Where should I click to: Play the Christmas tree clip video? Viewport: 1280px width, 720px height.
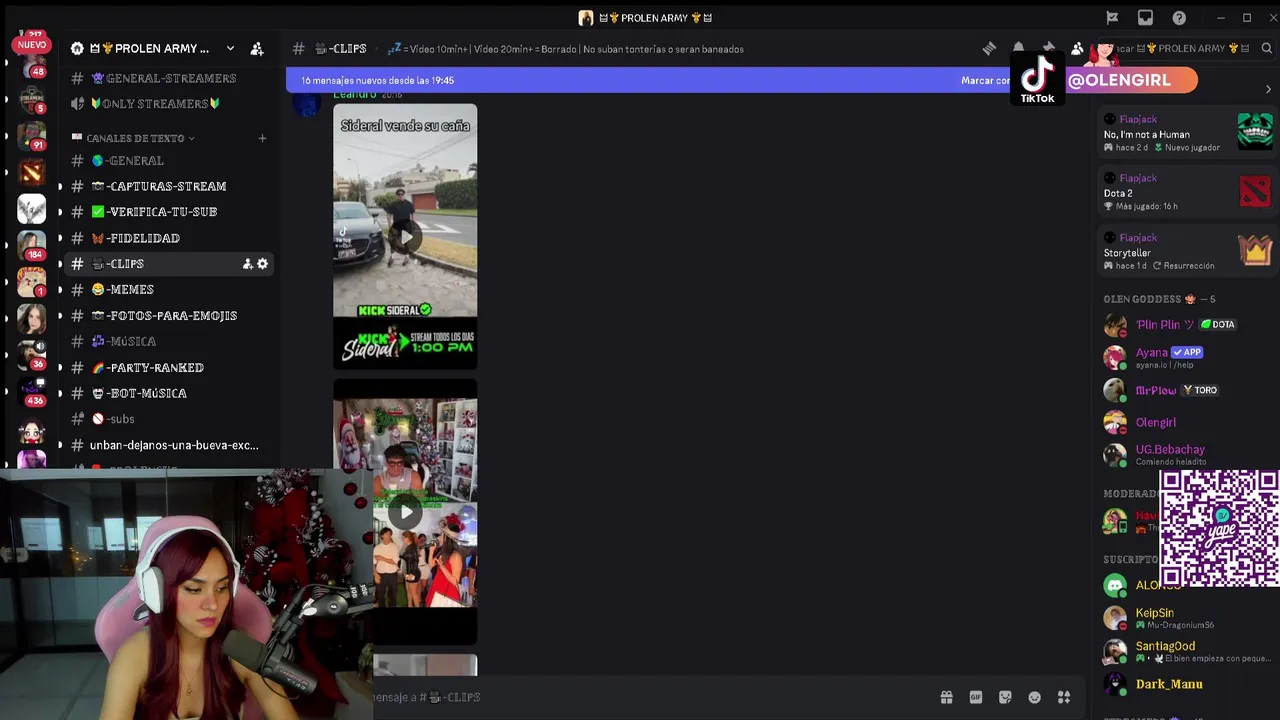point(405,512)
